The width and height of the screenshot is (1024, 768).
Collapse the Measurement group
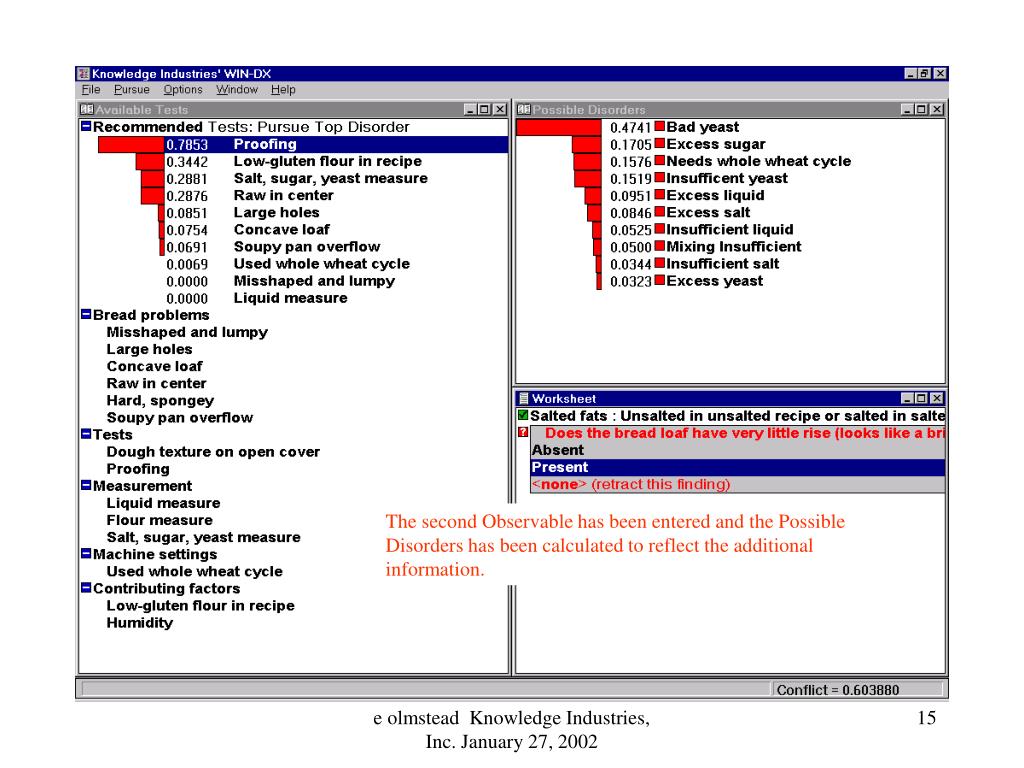click(86, 485)
